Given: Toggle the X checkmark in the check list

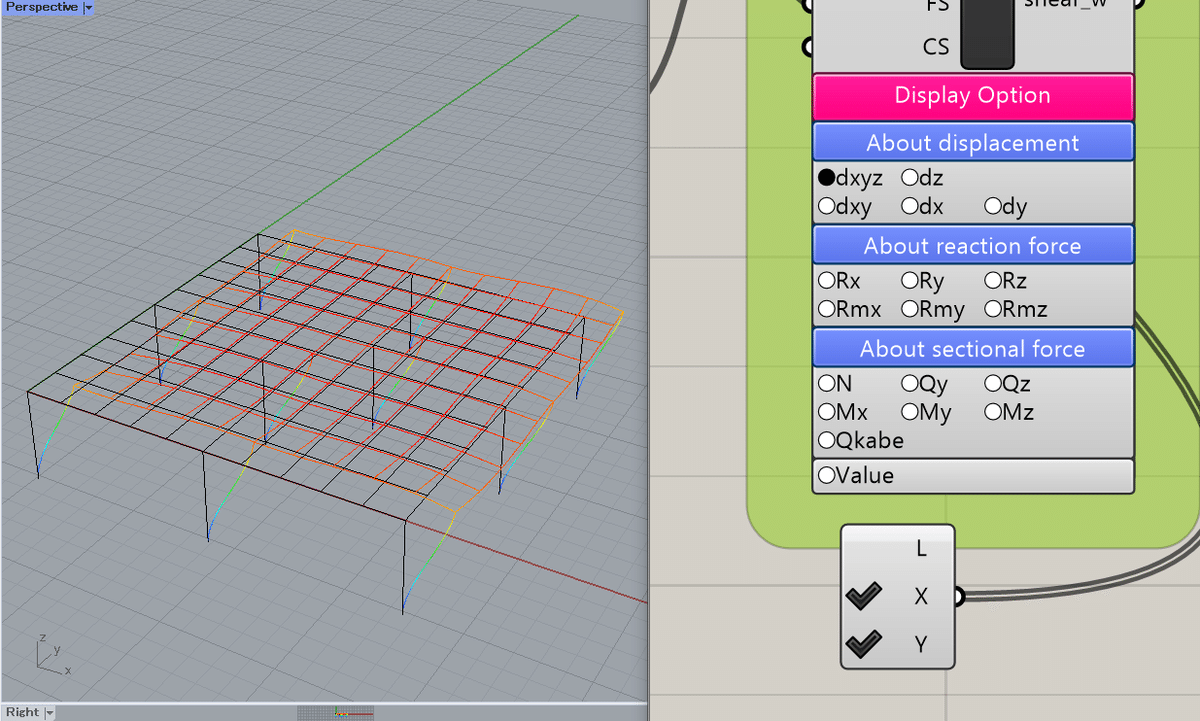Looking at the screenshot, I should point(863,597).
